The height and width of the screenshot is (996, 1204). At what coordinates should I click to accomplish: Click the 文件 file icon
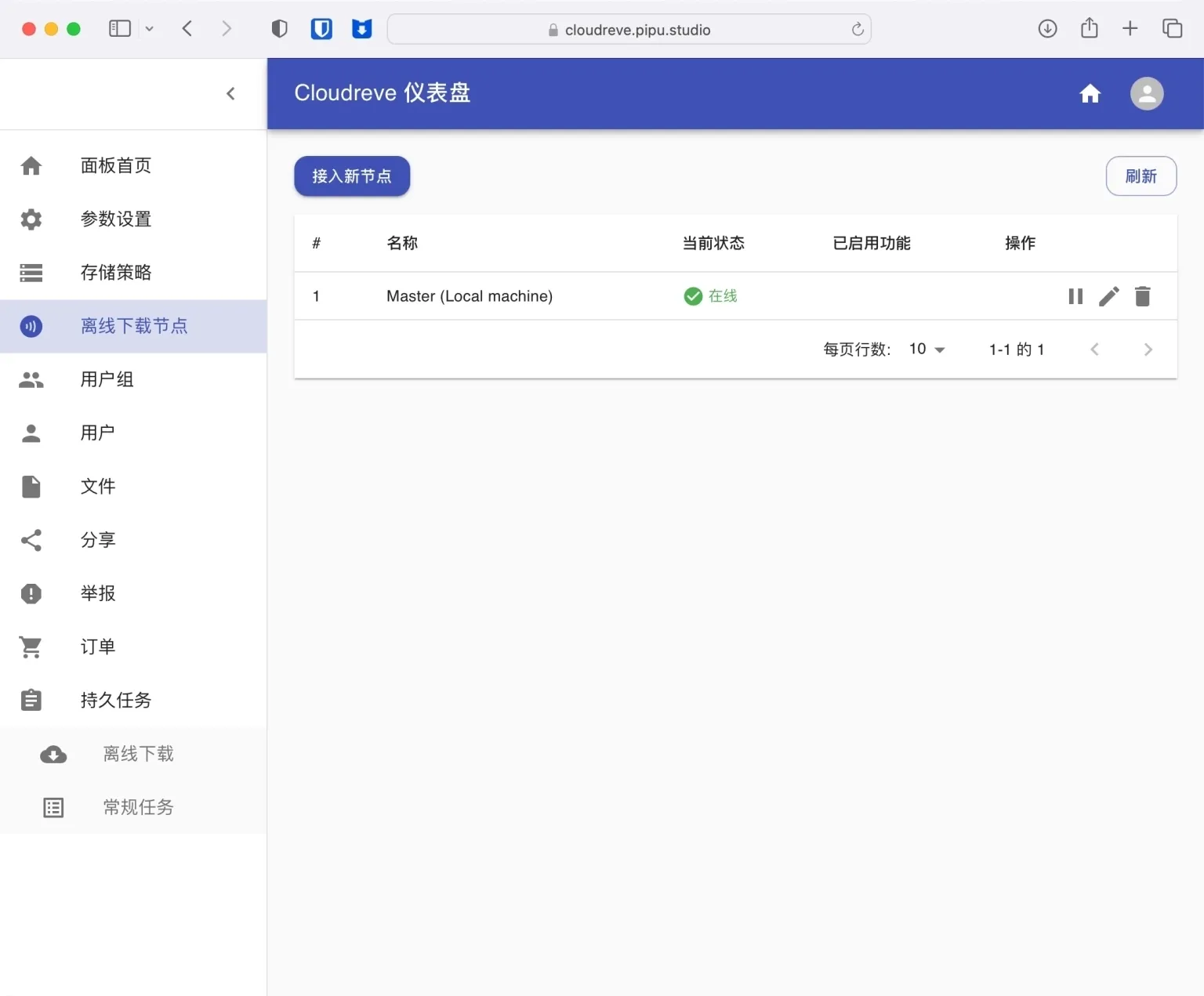coord(31,487)
